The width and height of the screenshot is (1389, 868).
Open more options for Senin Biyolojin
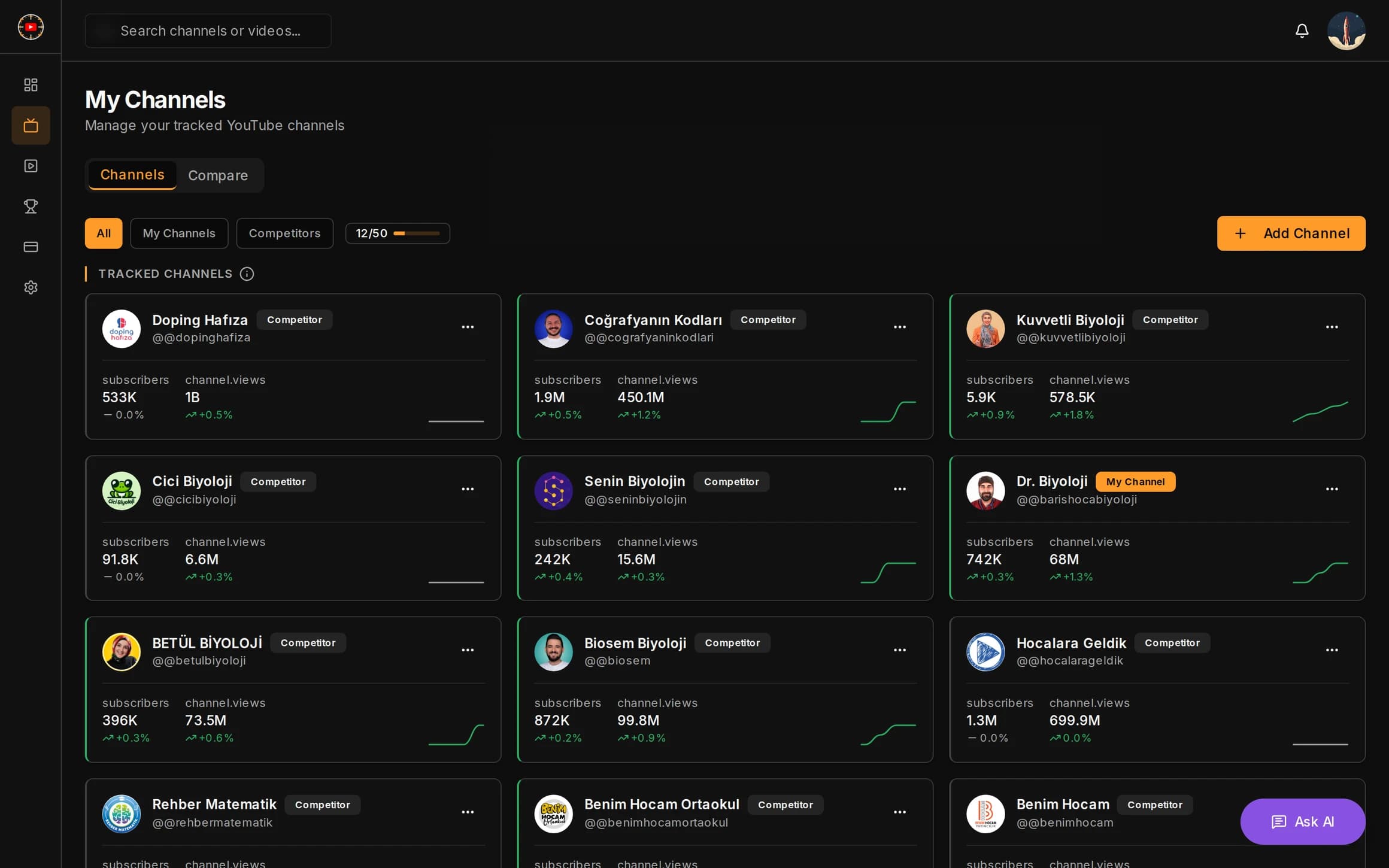click(900, 489)
